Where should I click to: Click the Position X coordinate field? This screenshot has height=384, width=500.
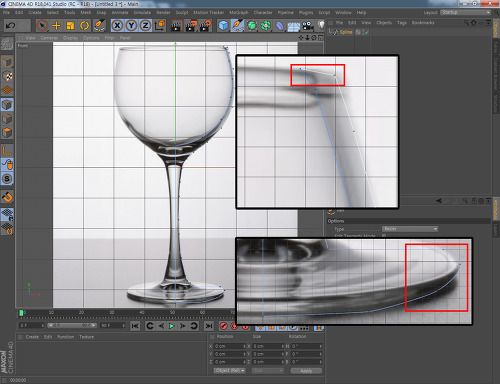click(231, 346)
